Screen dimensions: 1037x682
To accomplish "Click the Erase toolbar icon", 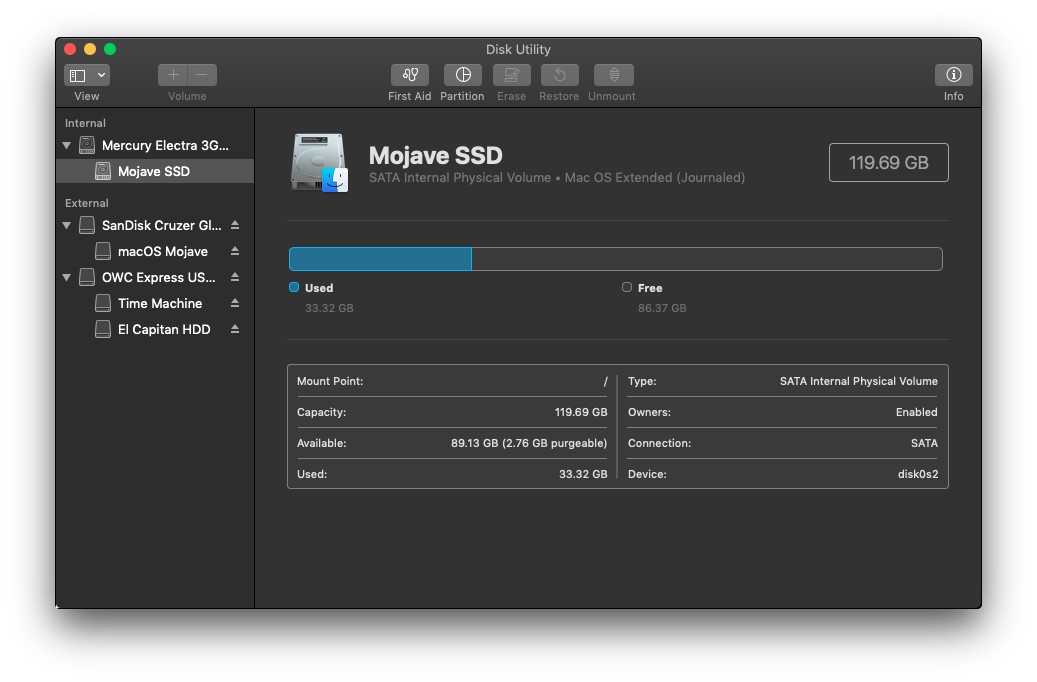I will (511, 75).
